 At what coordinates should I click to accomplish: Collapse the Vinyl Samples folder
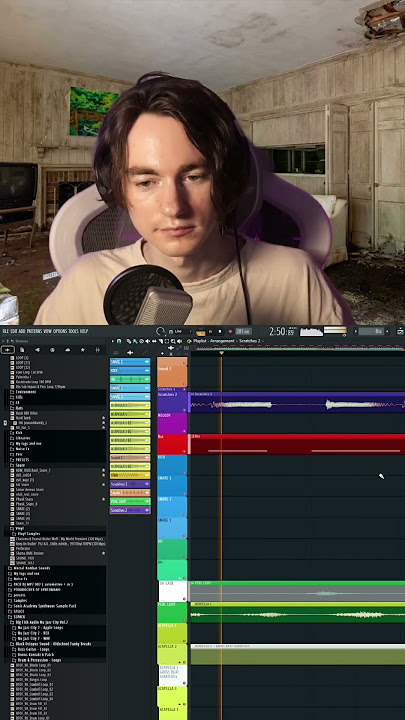tap(27, 534)
